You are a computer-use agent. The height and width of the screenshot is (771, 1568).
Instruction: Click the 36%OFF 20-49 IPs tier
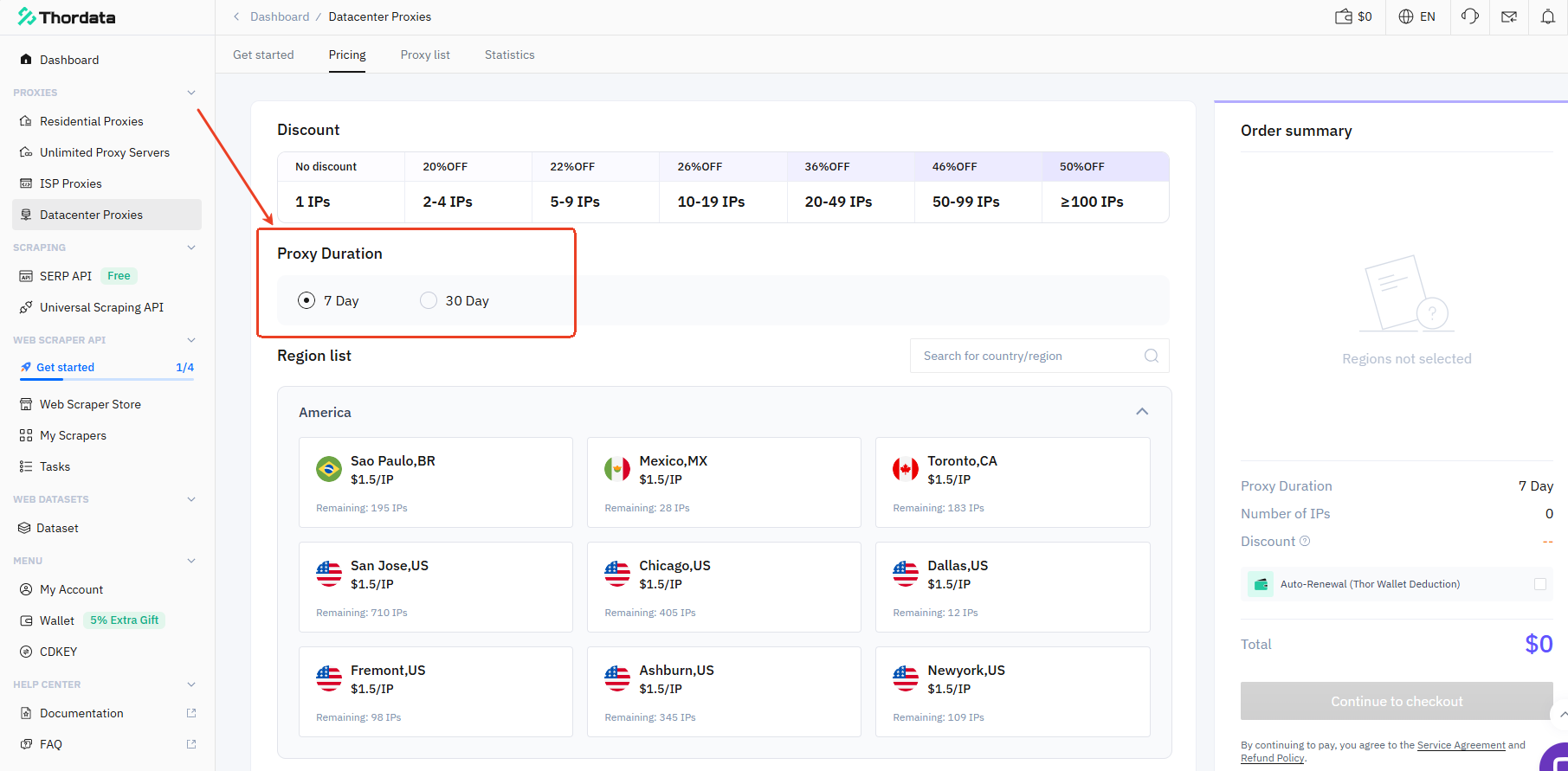click(851, 187)
